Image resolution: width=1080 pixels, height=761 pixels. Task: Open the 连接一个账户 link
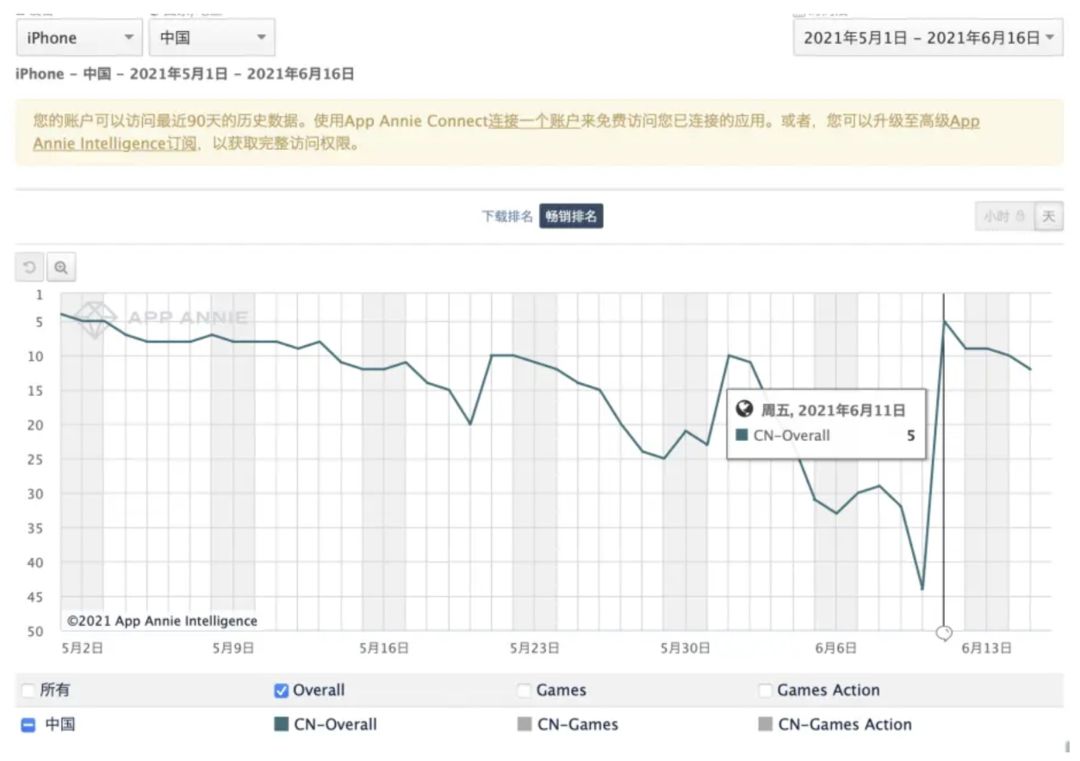(x=534, y=121)
